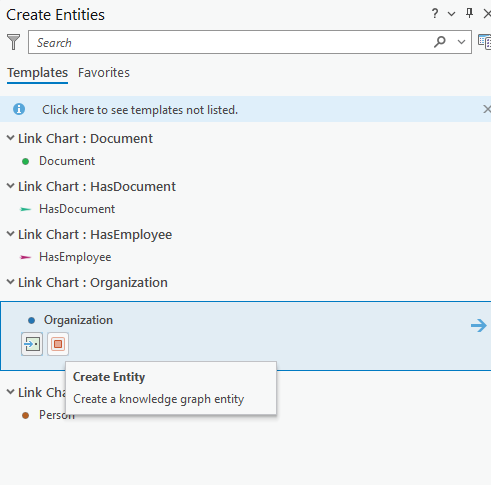
Task: Collapse Link Chart : HasDocument group
Action: [11, 186]
